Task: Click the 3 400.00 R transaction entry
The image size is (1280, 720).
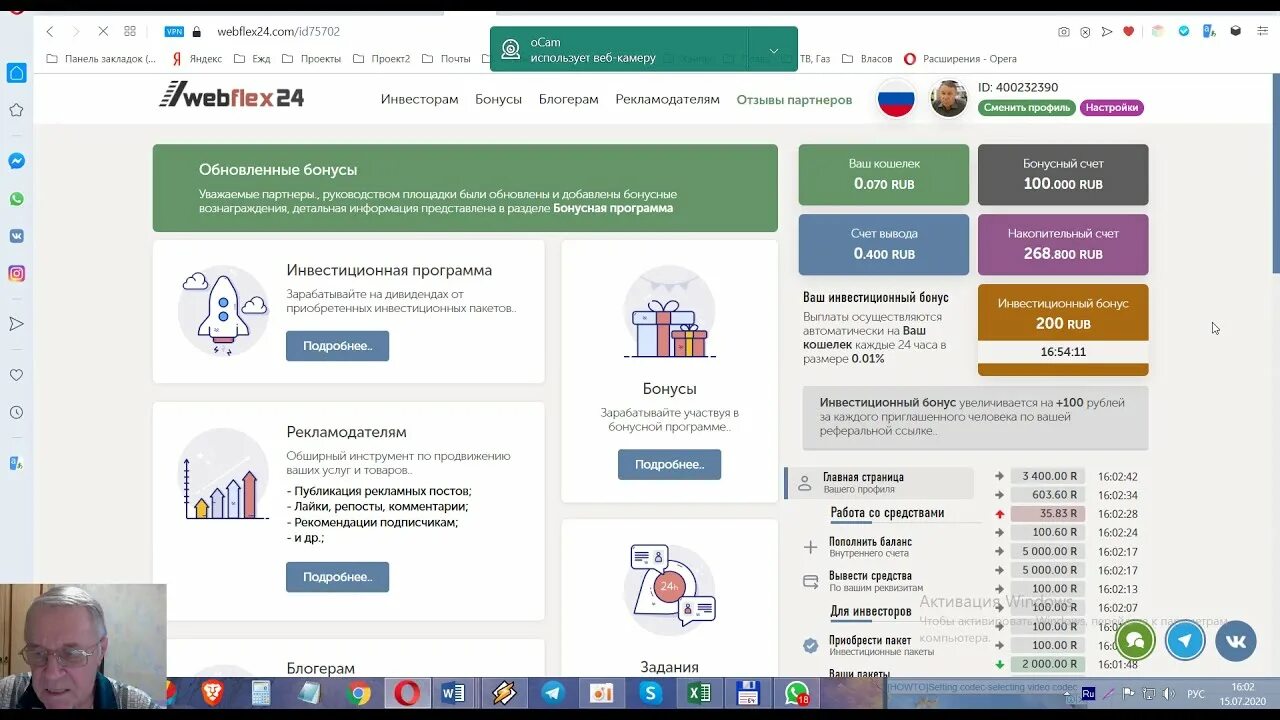Action: [x=1047, y=476]
